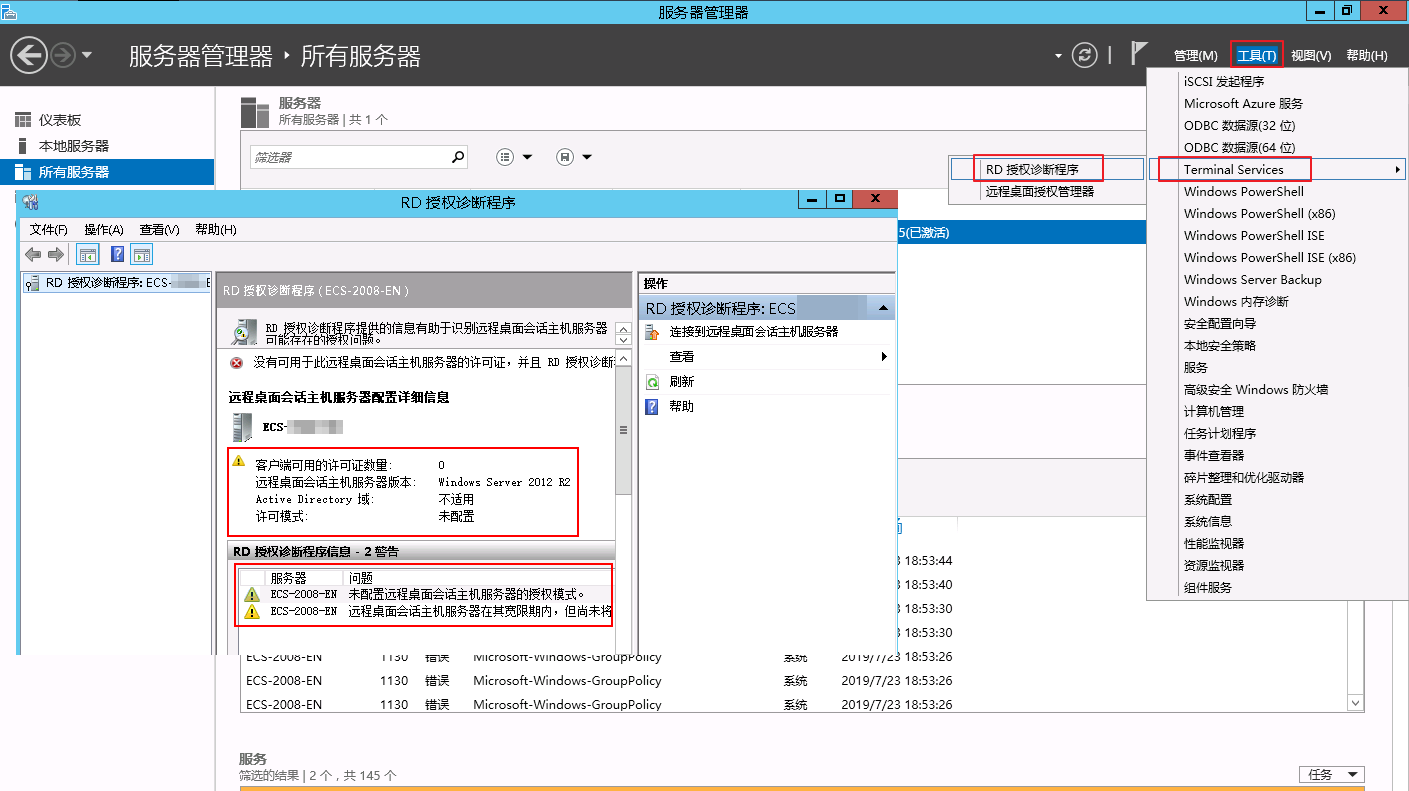Screen dimensions: 1409x791
Task: Select Windows PowerShell ISE (x86) in the Tools menu
Action: [x=1270, y=258]
